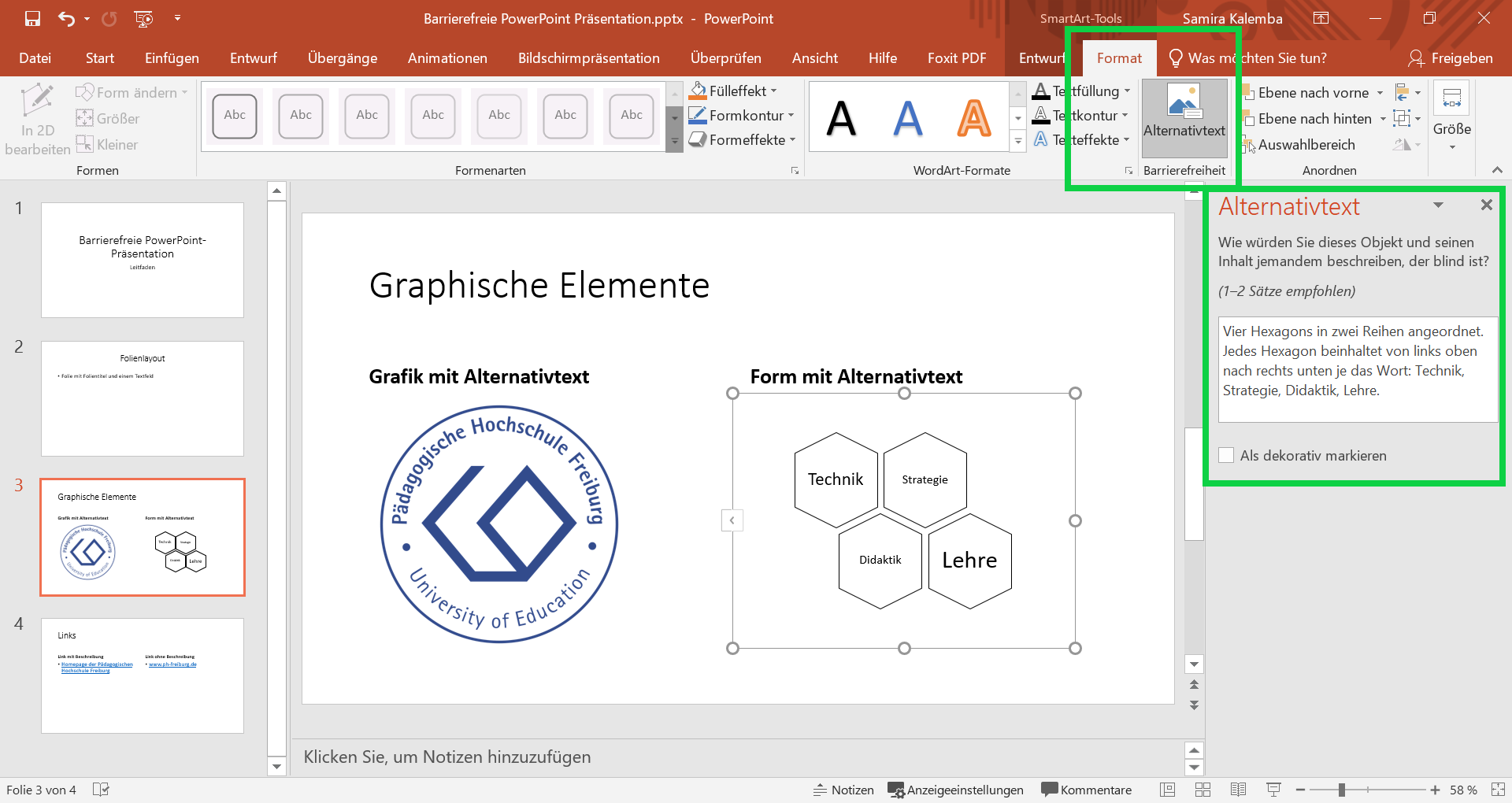
Task: Enable the Als dekorativ markieren checkbox
Action: pos(1226,455)
